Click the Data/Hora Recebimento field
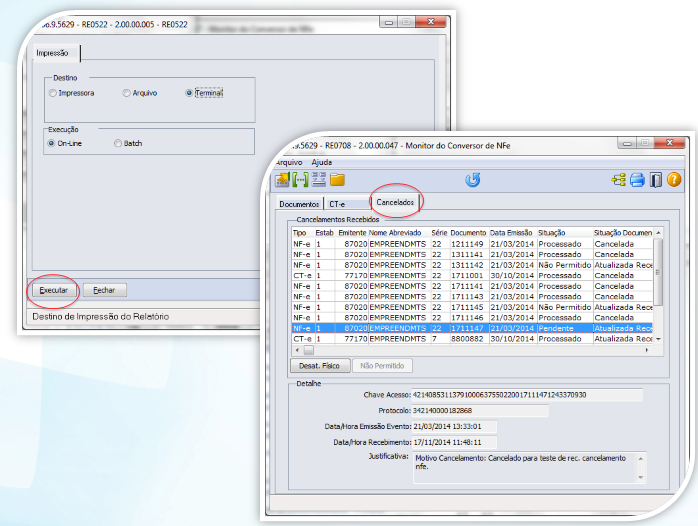This screenshot has width=698, height=526. [454, 443]
